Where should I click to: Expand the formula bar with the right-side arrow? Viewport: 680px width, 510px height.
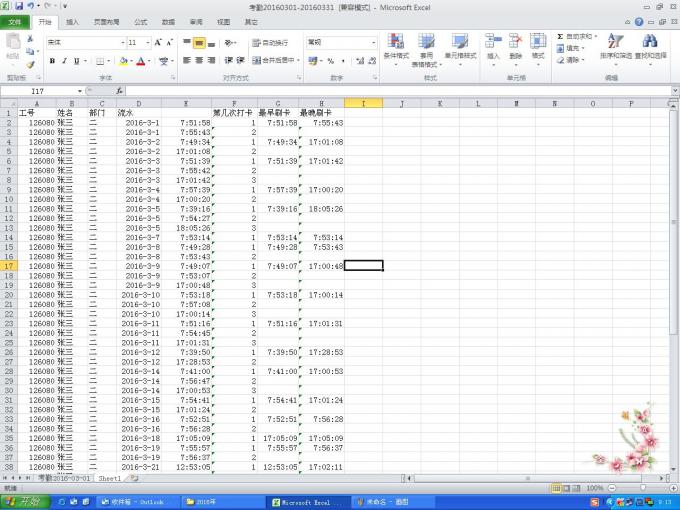675,91
